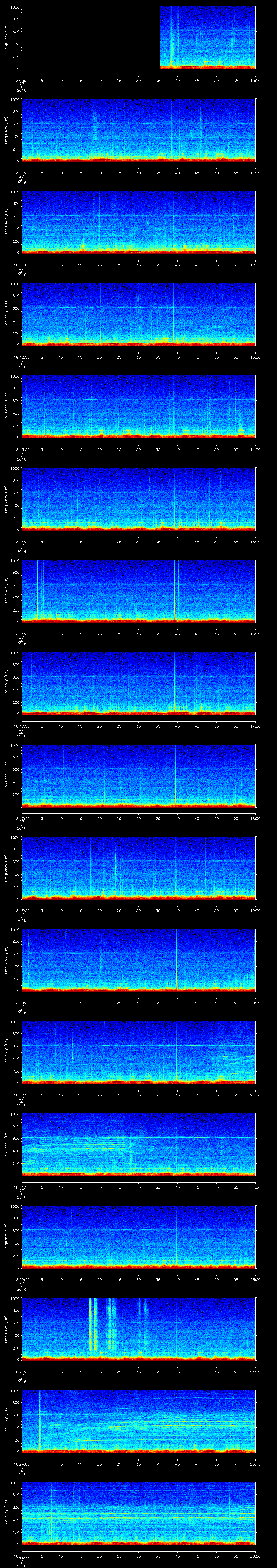
Task: Click the spectrogram panel starting at 18:09:00
Action: click(139, 38)
